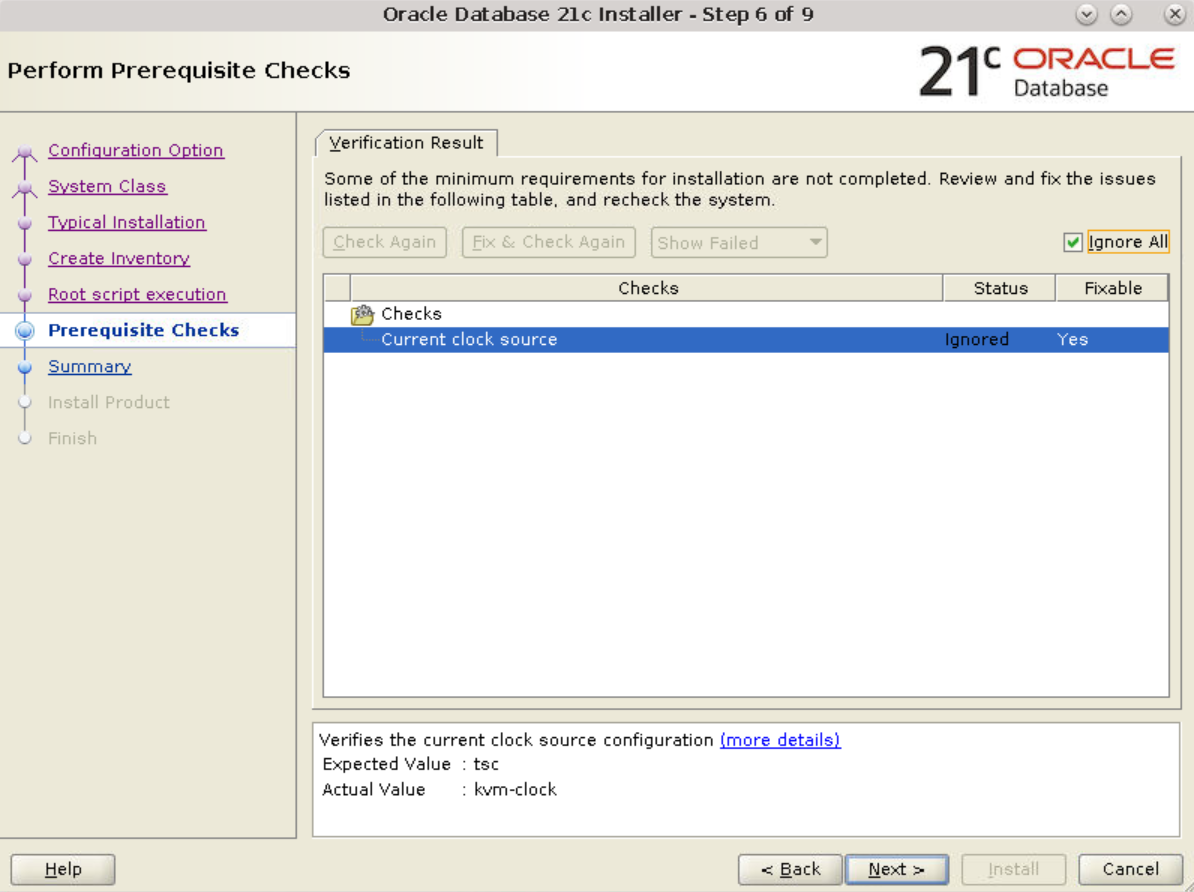Click the Status column header
Screen dimensions: 1194x892
pos(1000,288)
